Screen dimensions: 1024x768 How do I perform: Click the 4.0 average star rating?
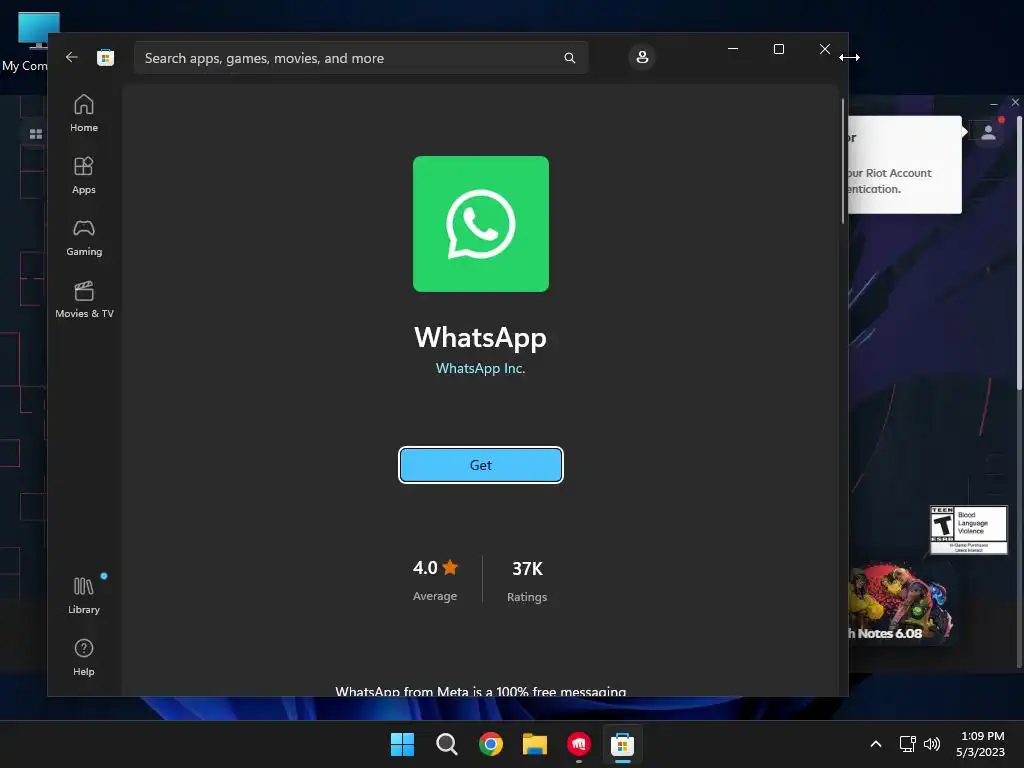point(435,568)
